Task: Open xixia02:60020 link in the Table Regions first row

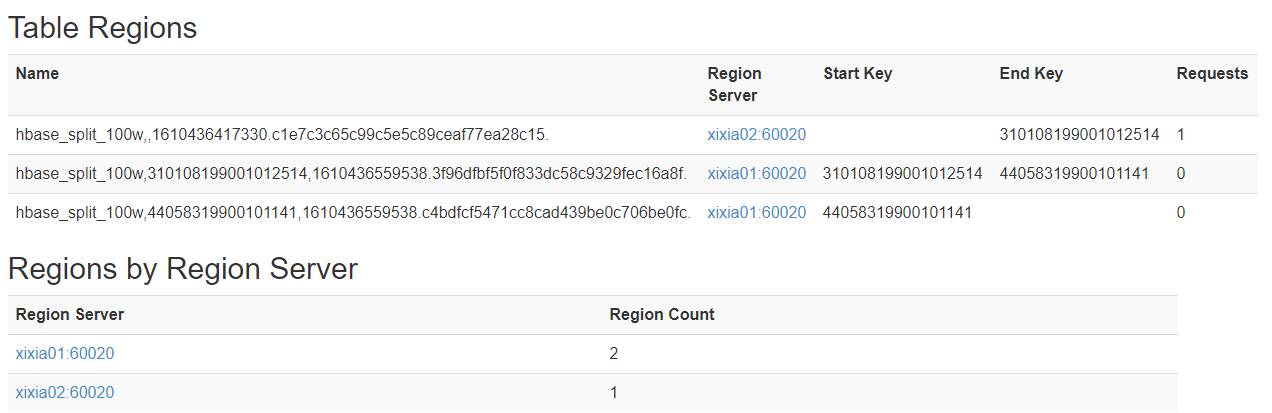Action: [756, 134]
